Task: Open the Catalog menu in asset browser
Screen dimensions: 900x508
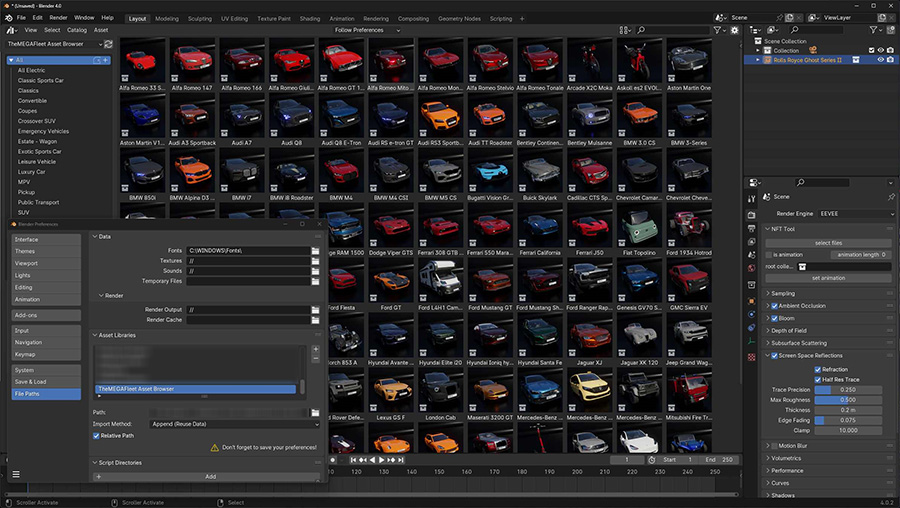Action: 77,30
